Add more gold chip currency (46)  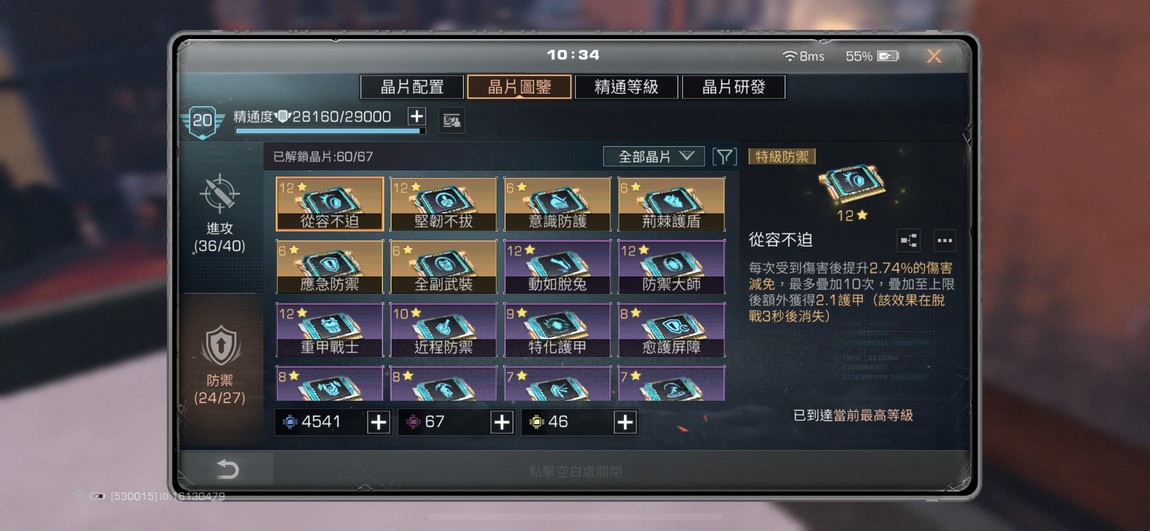[625, 422]
